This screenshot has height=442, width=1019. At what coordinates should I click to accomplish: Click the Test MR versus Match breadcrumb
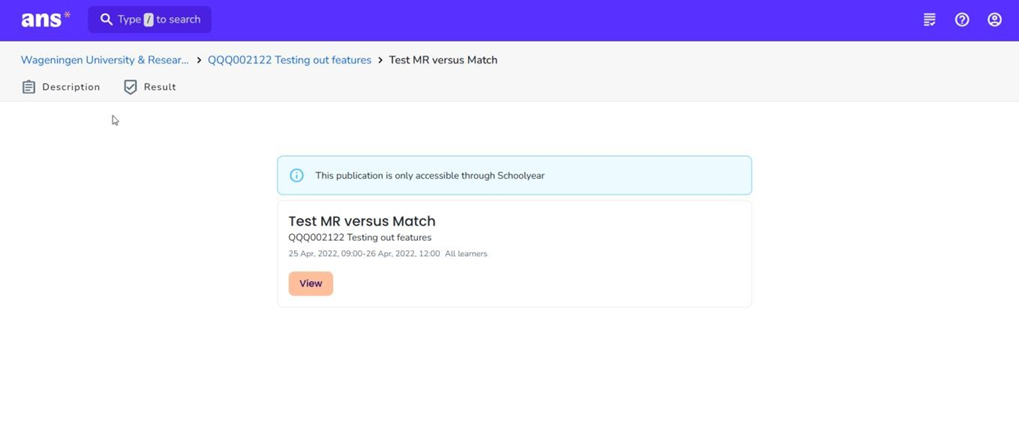tap(443, 60)
